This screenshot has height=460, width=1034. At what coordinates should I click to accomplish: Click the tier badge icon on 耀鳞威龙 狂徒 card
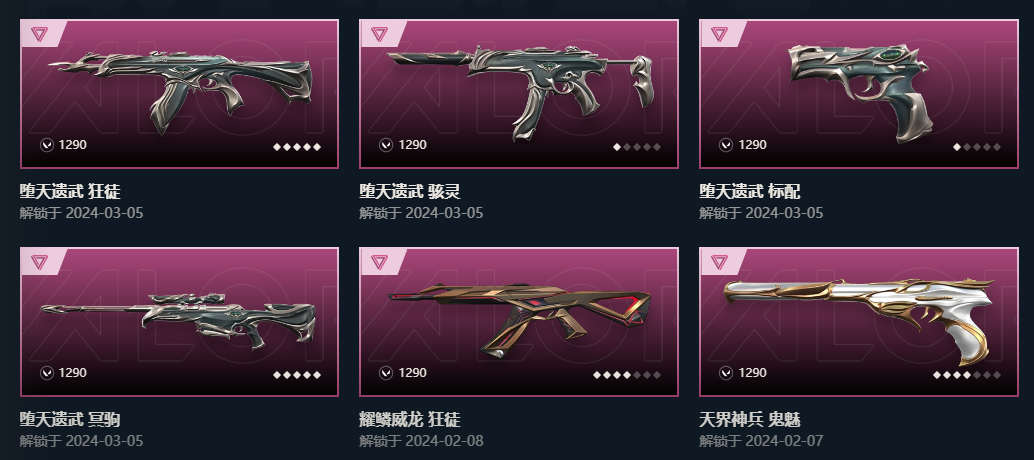click(x=379, y=262)
